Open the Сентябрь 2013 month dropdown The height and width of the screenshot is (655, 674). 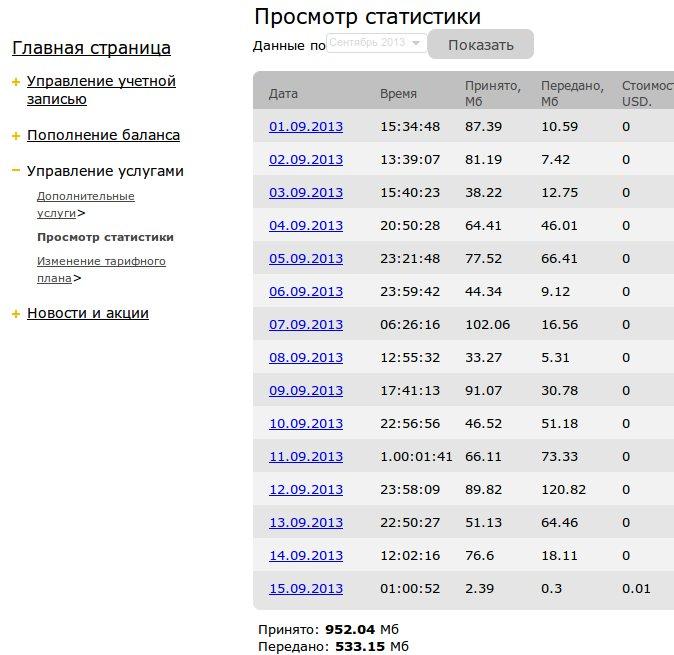377,44
